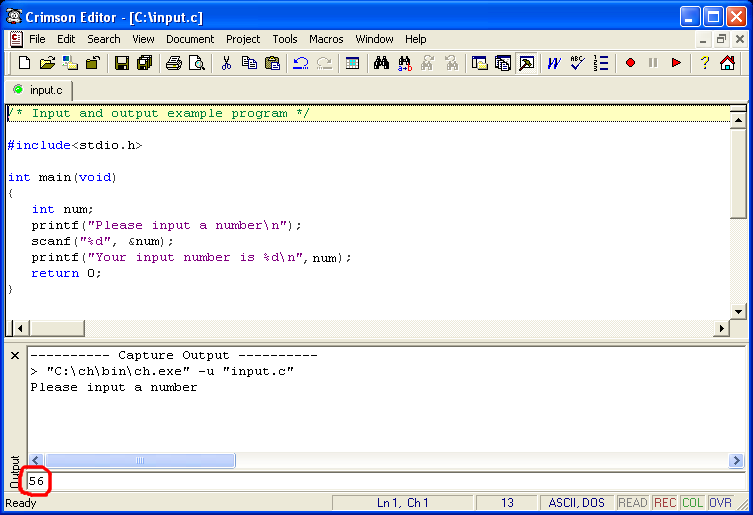Save the file using the floppy disk icon
This screenshot has height=515, width=753.
tap(122, 63)
